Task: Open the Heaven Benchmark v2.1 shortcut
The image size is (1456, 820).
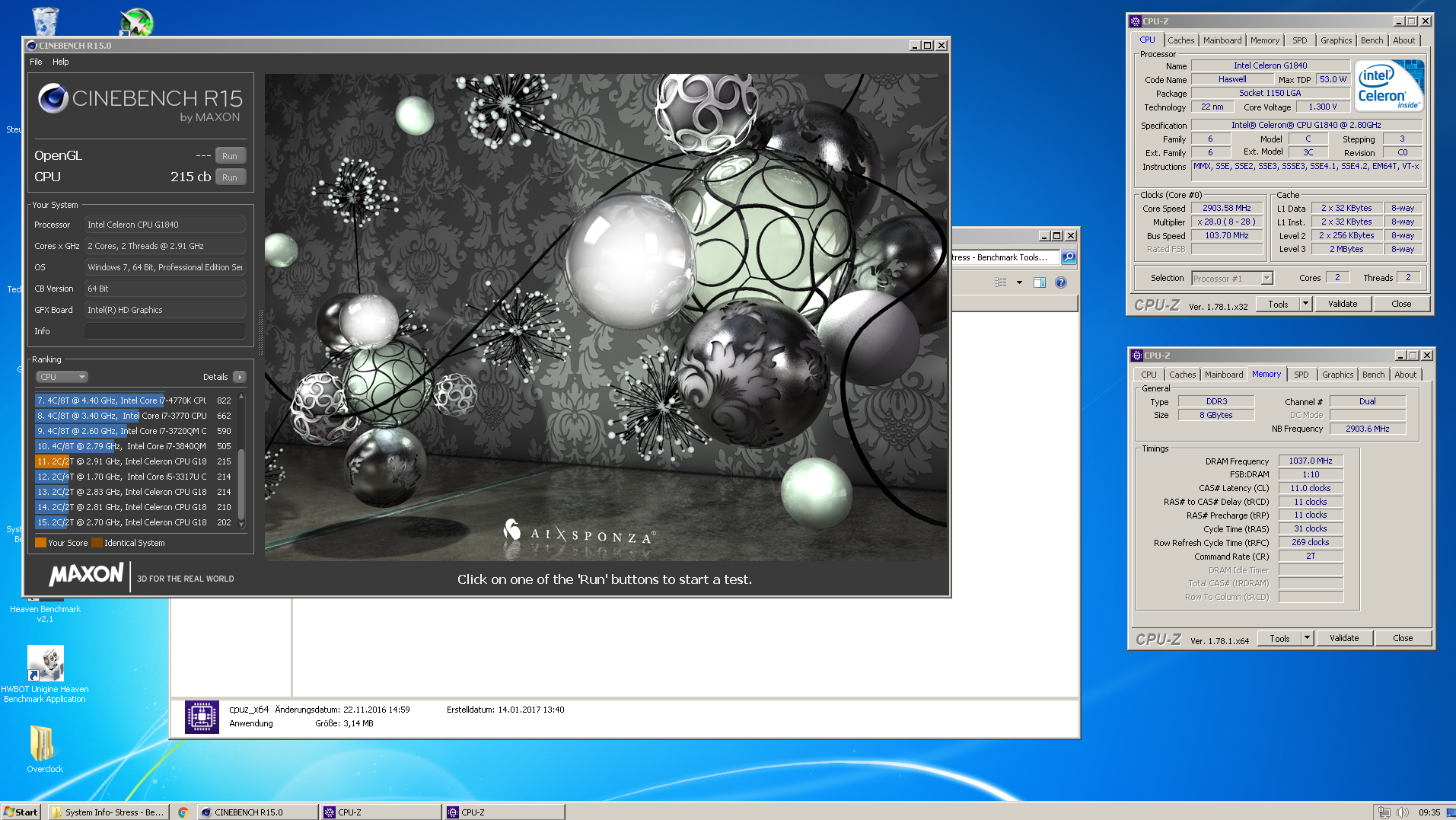Action: [x=45, y=614]
